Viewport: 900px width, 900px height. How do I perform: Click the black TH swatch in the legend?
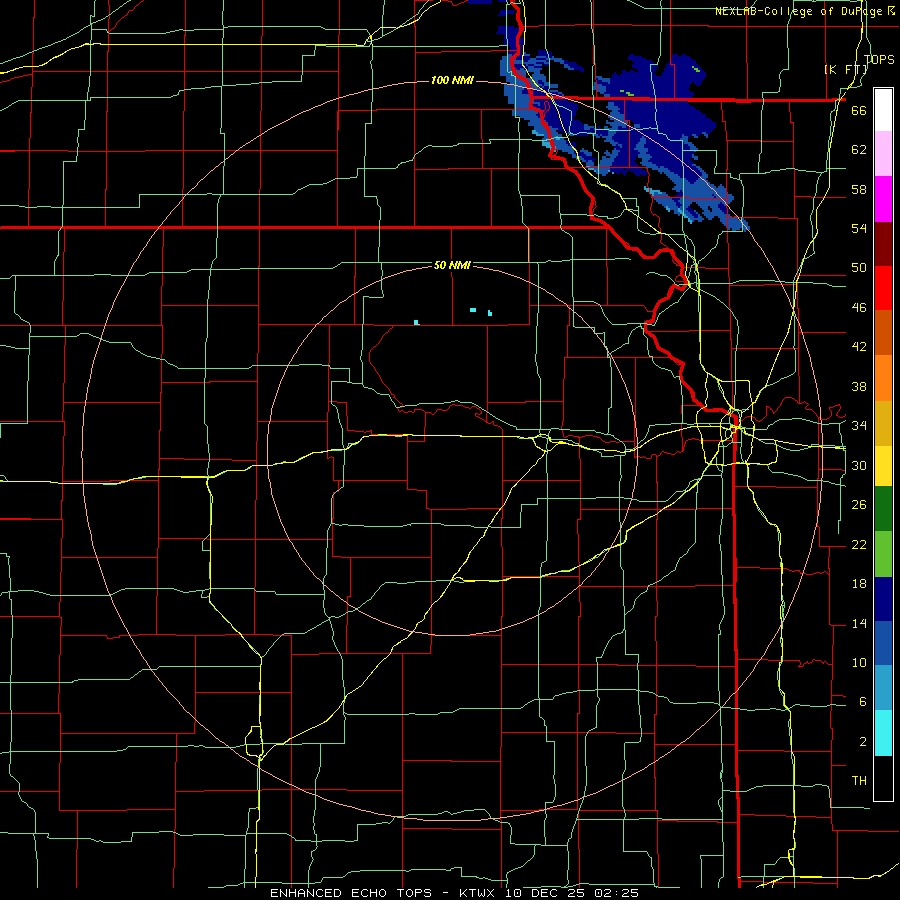point(883,778)
